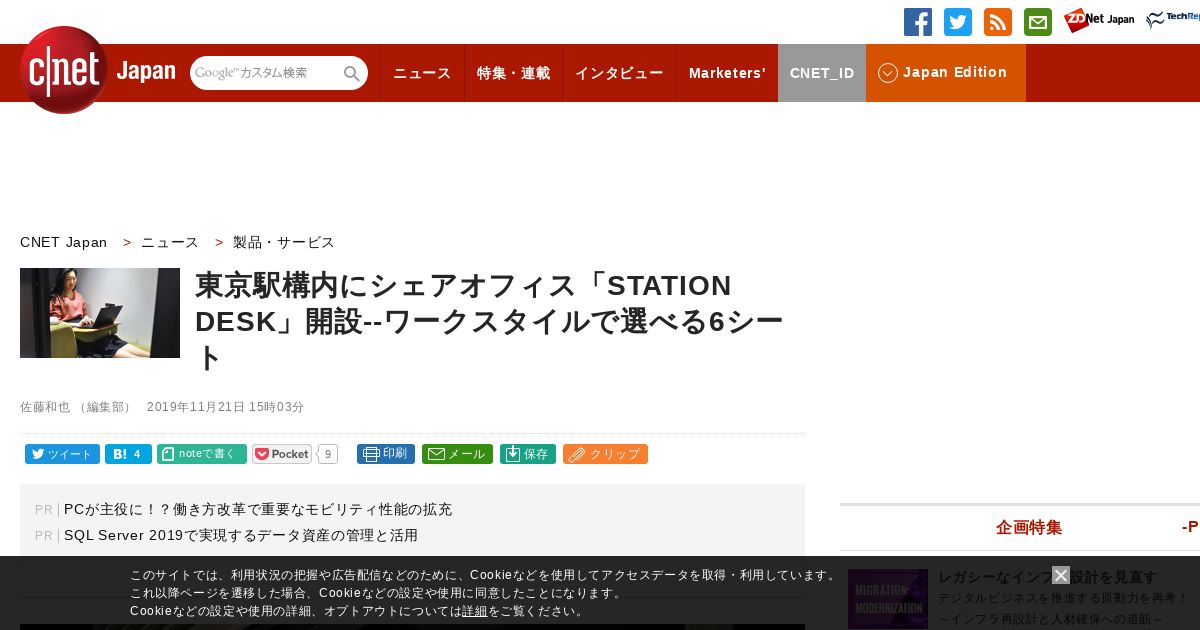The height and width of the screenshot is (630, 1200).
Task: Click the search magnifier icon
Action: coord(352,73)
